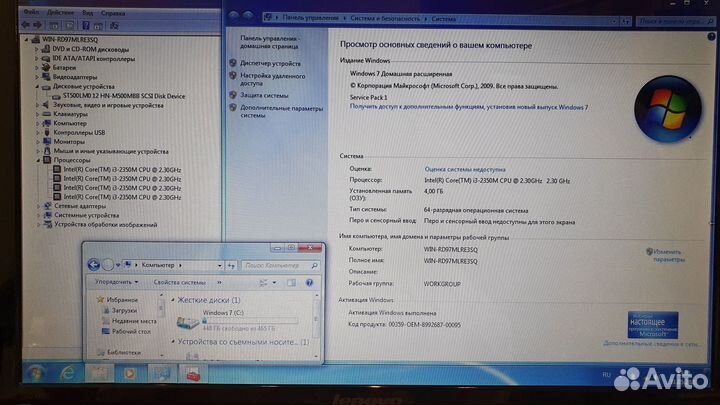The height and width of the screenshot is (405, 720).
Task: Open Панель управления - домашняя страница link
Action: pos(269,42)
